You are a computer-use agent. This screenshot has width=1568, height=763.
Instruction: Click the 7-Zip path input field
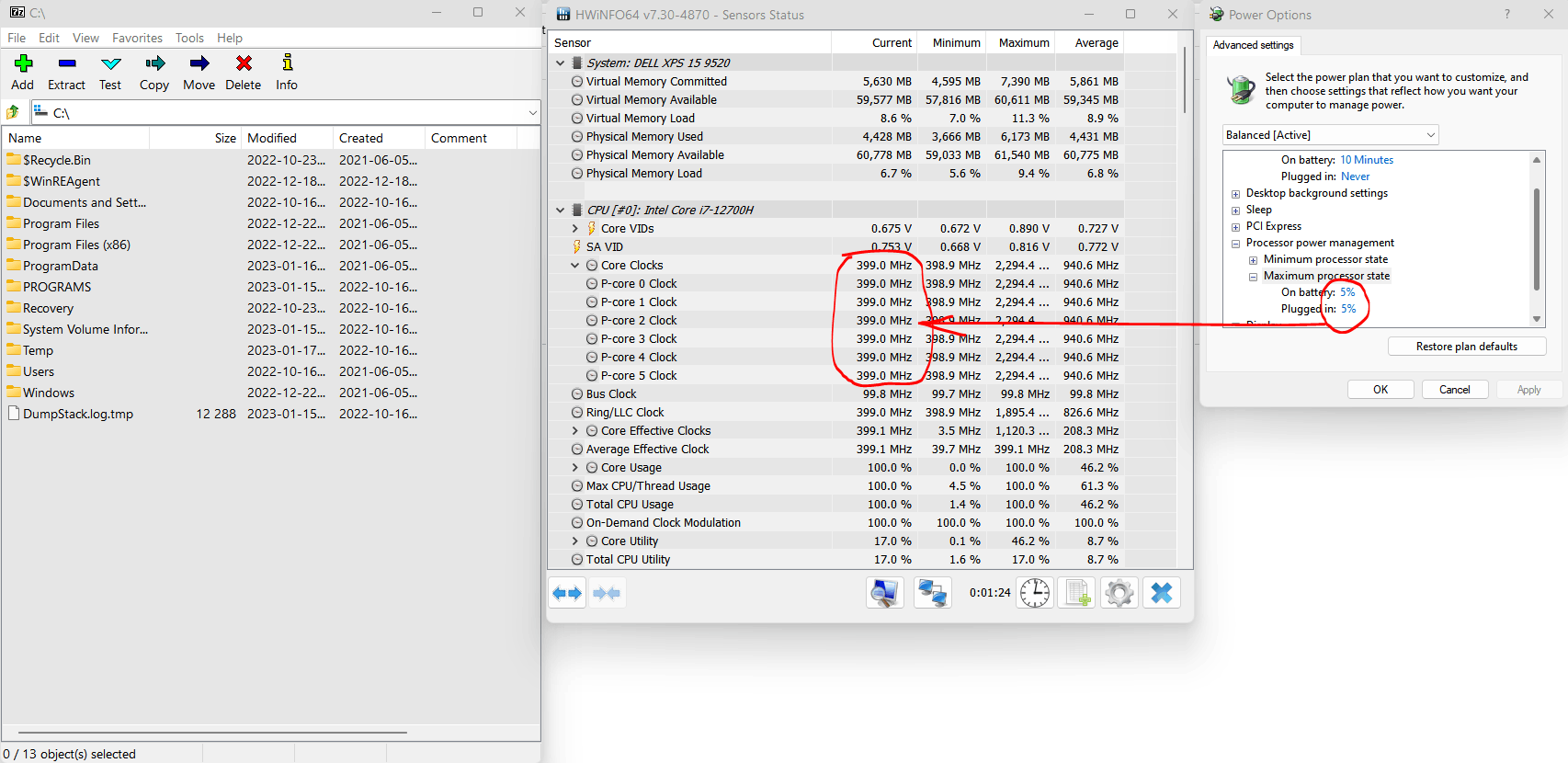click(x=285, y=112)
